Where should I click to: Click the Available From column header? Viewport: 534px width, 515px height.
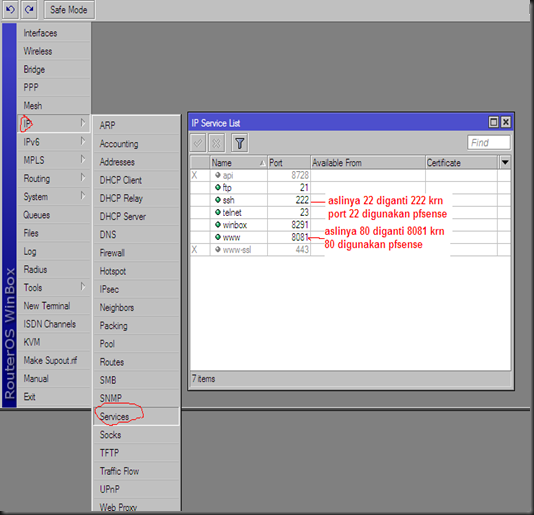(x=368, y=163)
